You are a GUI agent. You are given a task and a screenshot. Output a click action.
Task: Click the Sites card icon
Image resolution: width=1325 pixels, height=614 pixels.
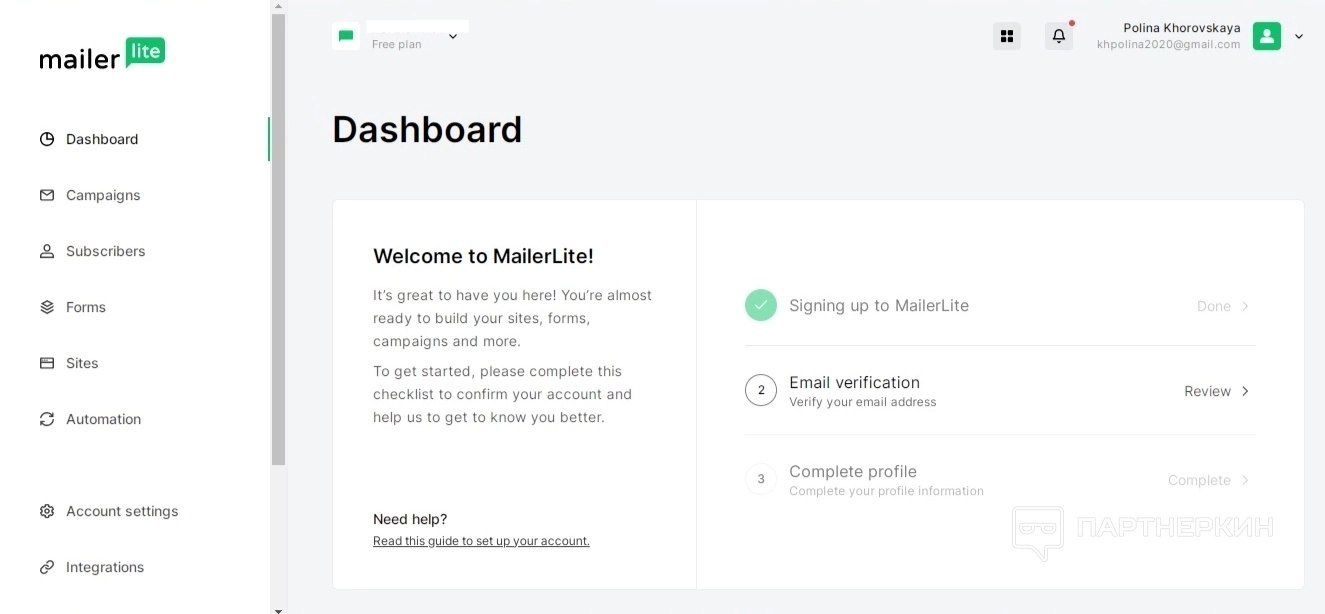pyautogui.click(x=47, y=363)
